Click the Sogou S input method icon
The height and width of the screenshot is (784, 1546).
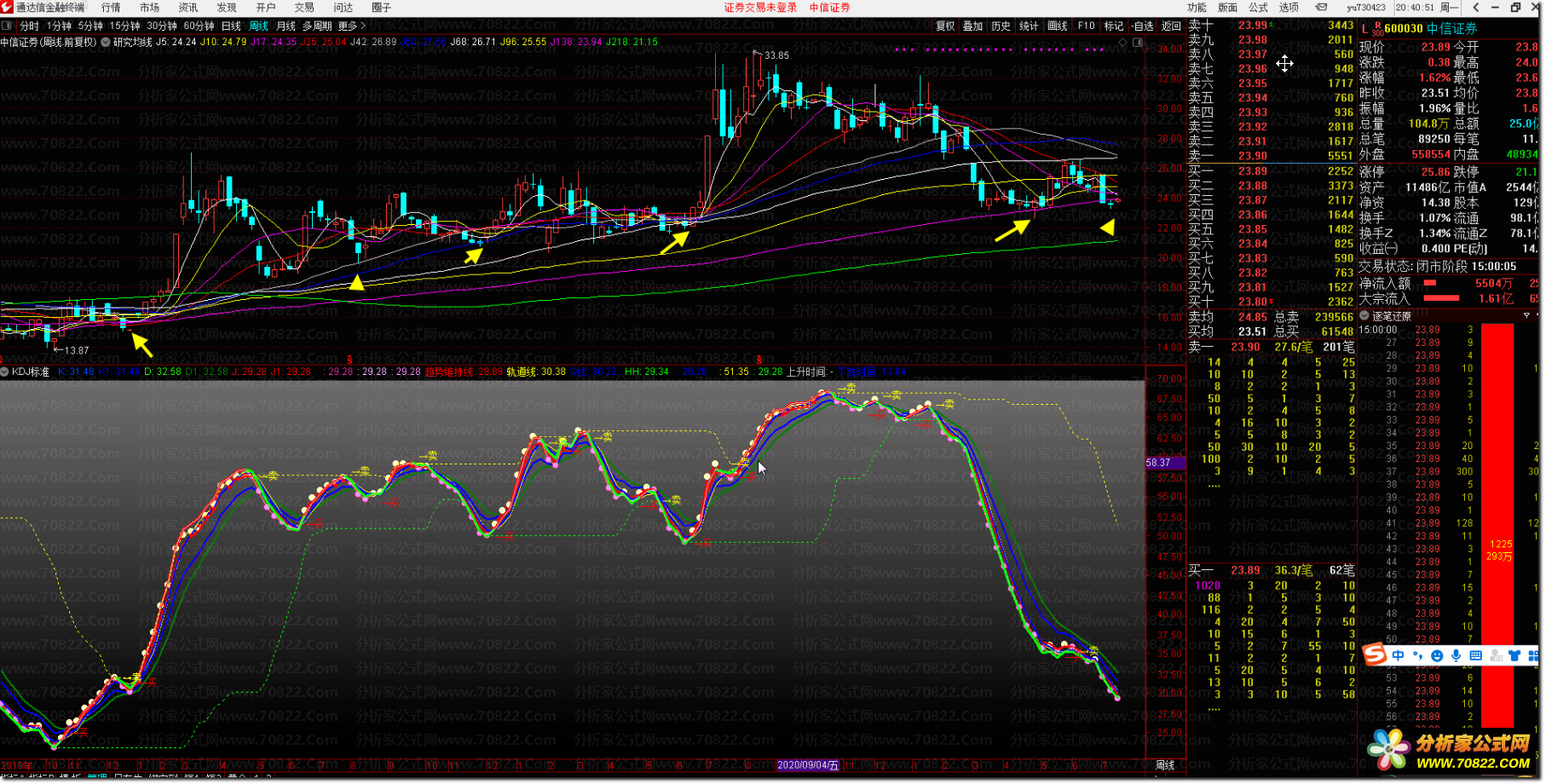[x=1374, y=654]
